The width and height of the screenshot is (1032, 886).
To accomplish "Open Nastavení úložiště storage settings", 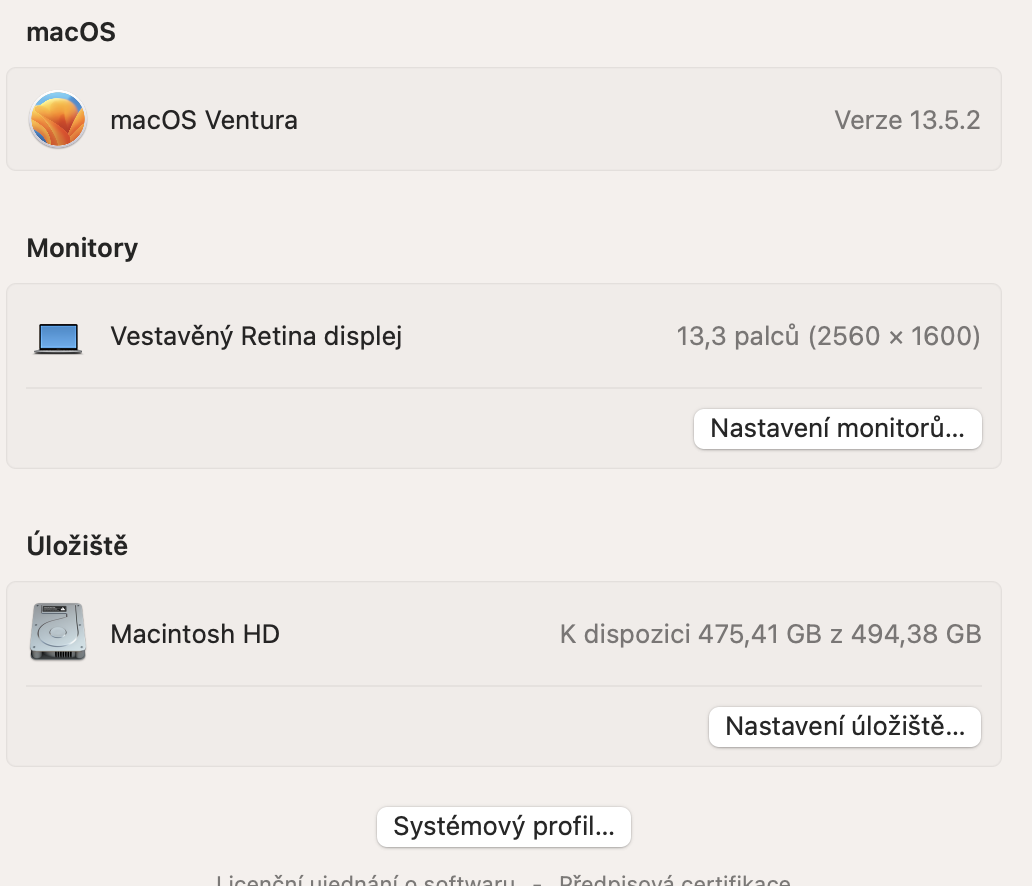I will (844, 727).
